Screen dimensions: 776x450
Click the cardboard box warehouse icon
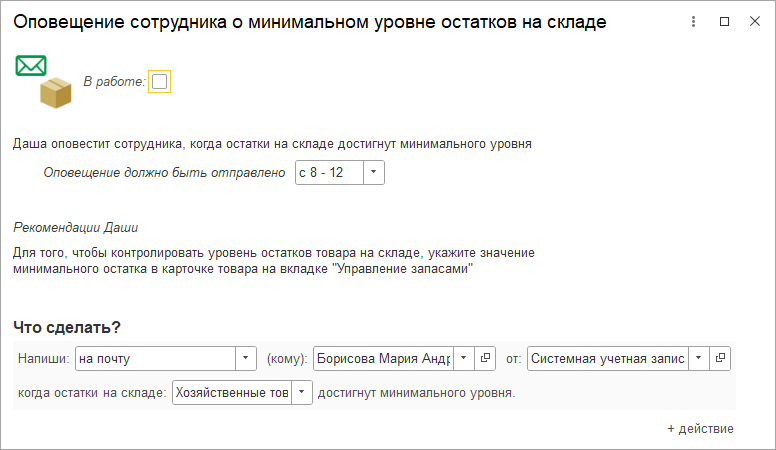point(55,93)
